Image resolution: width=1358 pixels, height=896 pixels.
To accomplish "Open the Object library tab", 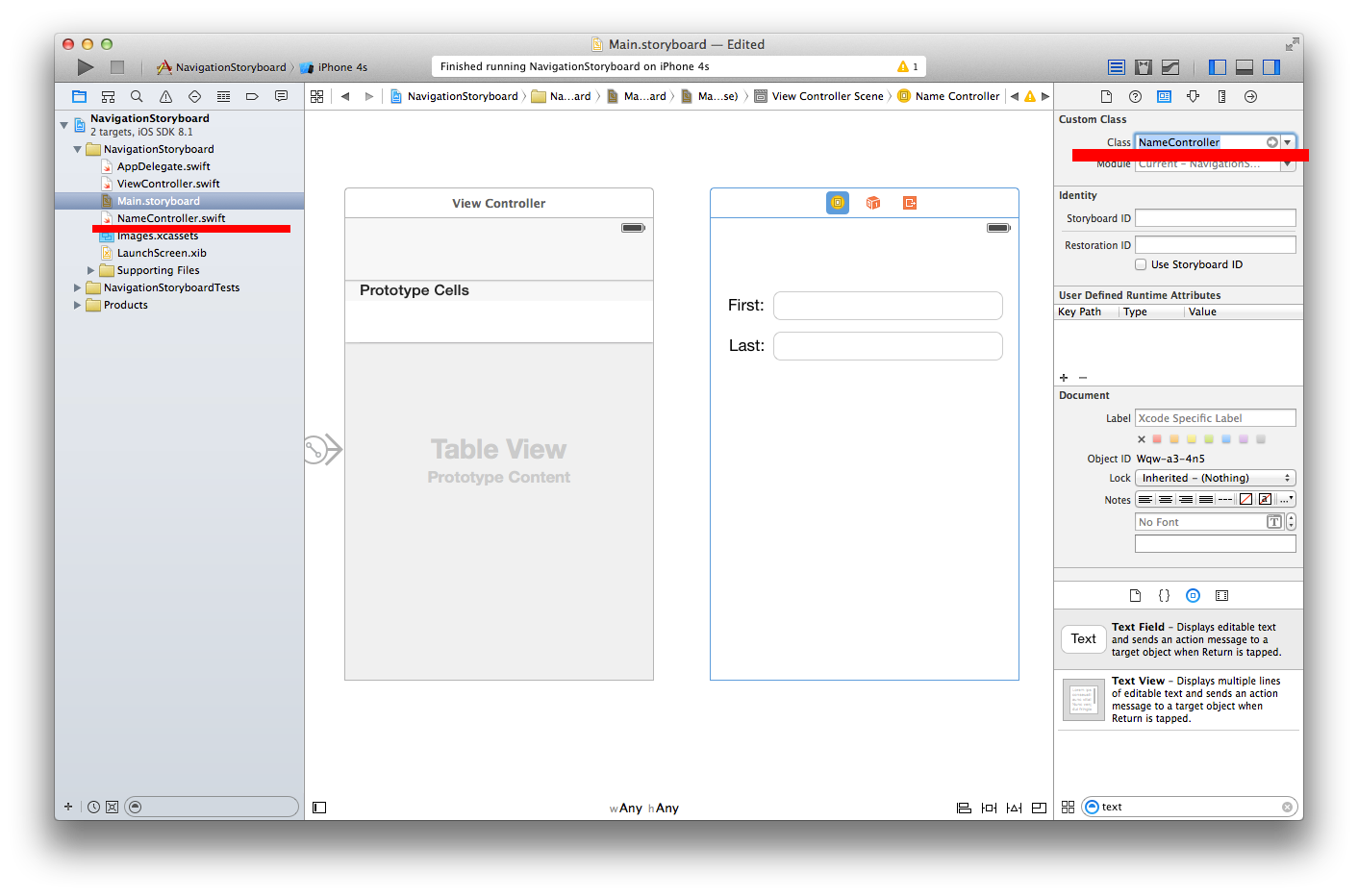I will pos(1193,595).
